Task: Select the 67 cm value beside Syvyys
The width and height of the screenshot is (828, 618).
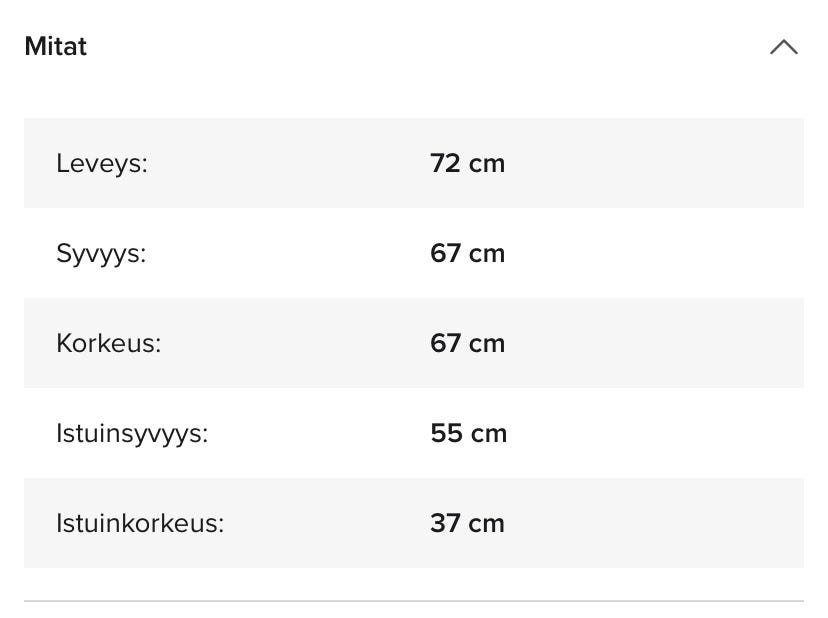Action: pos(467,253)
